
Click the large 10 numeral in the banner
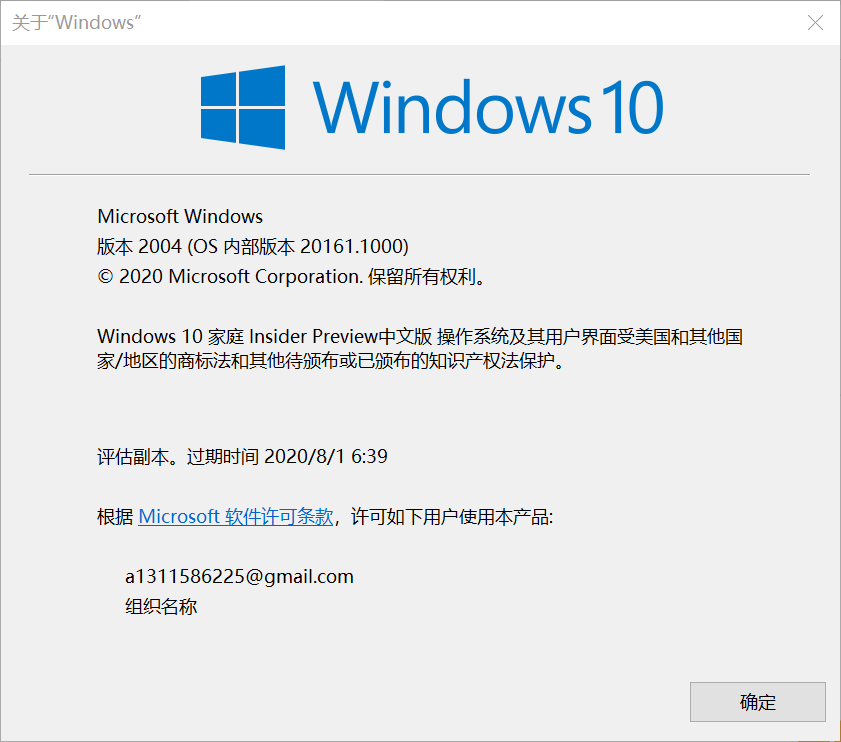633,107
